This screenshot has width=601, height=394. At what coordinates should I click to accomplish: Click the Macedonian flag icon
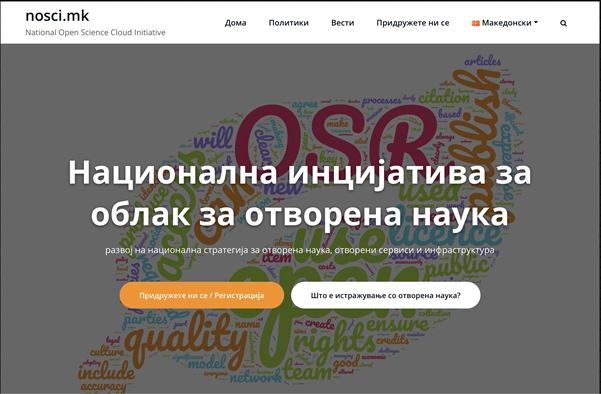pyautogui.click(x=475, y=23)
